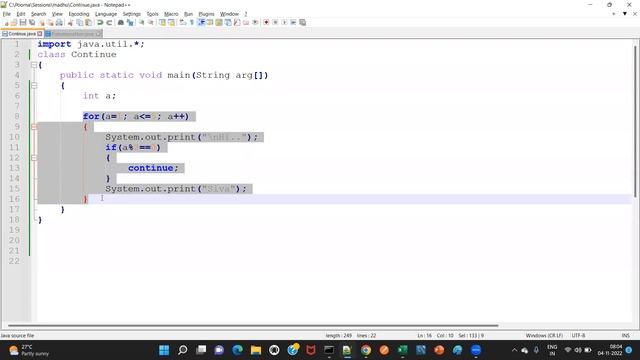
Task: Switch to the second inactive document tab
Action: click(73, 34)
